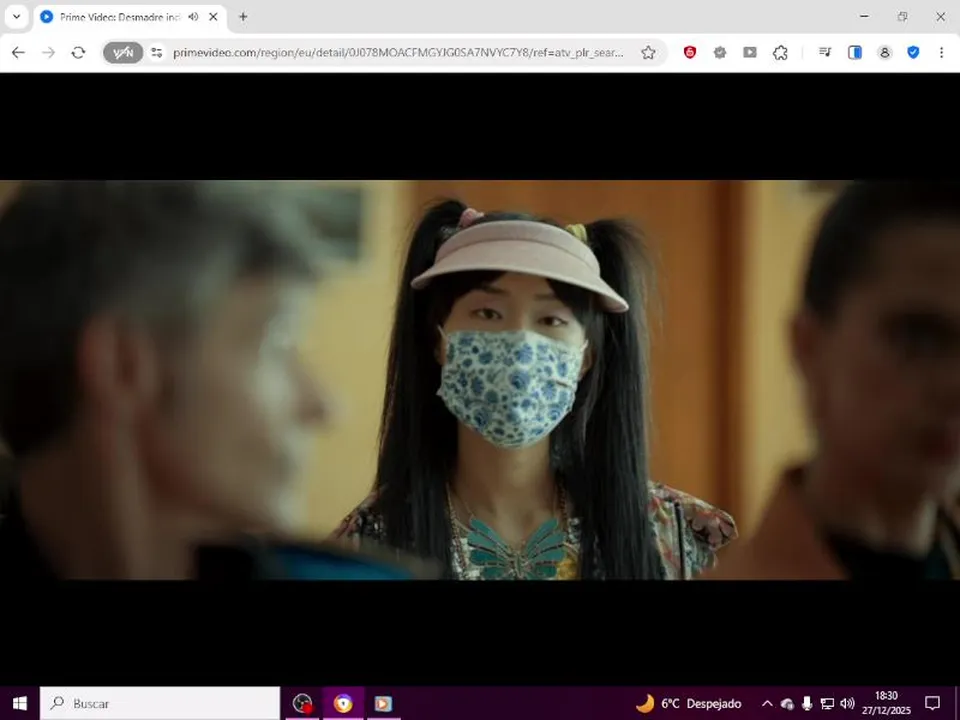The width and height of the screenshot is (960, 720).
Task: Click the blue shield checkmark icon
Action: 913,53
